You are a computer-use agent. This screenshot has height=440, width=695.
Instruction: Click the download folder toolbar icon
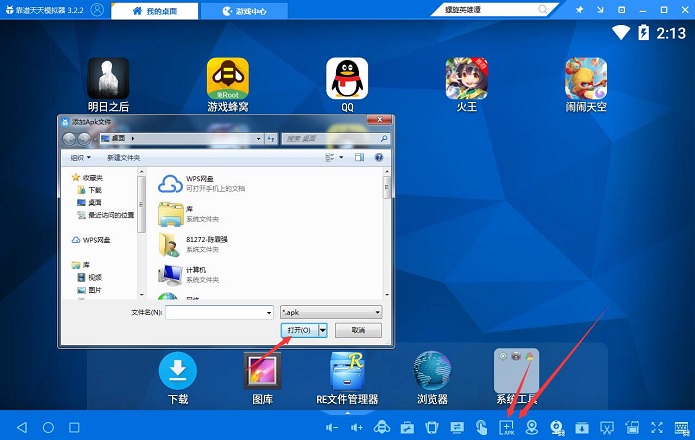tap(582, 427)
